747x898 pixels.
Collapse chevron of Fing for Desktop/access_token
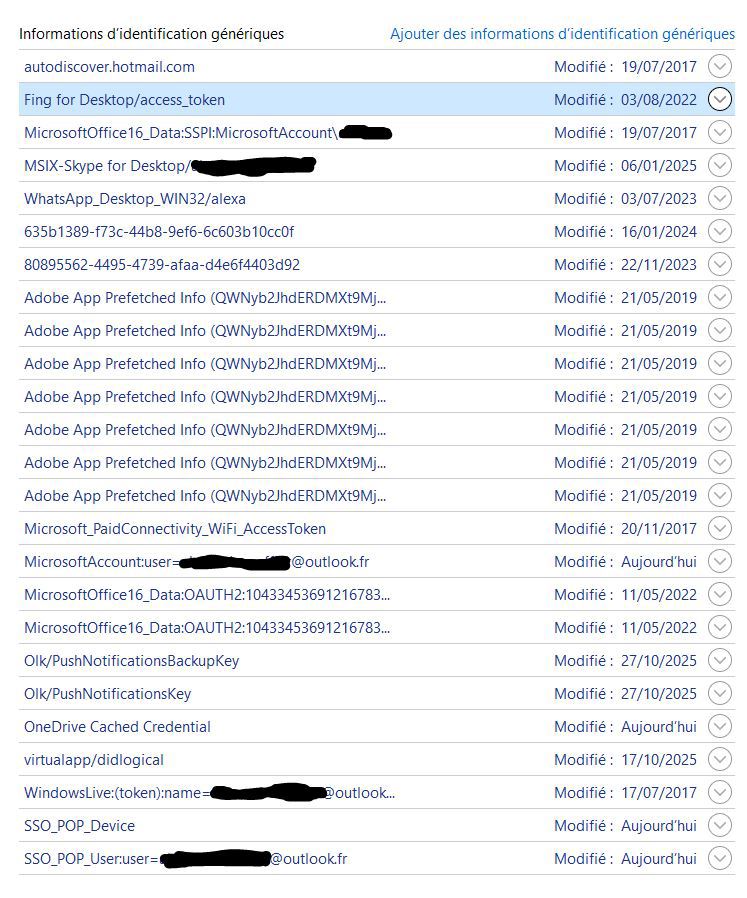pyautogui.click(x=720, y=100)
